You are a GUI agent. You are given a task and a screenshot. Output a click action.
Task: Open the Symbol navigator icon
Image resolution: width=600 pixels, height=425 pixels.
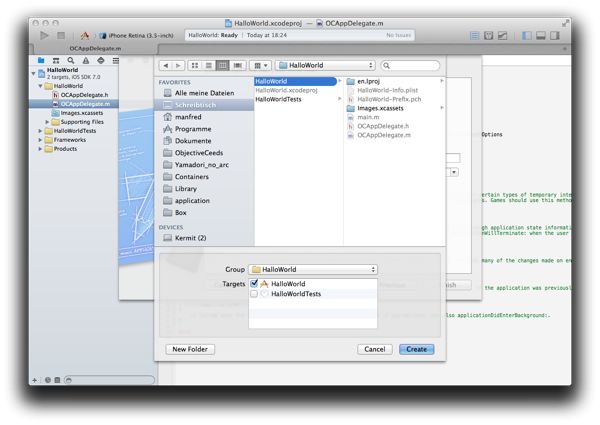tap(56, 60)
